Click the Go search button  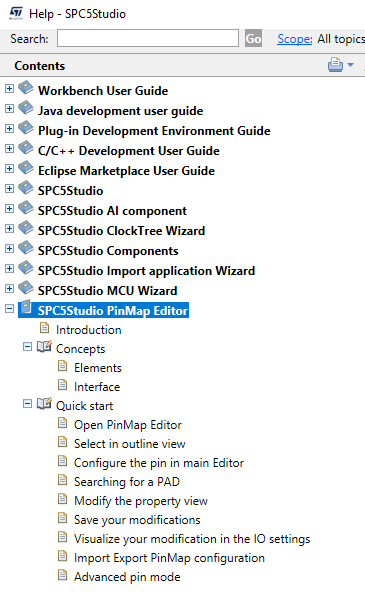point(253,39)
